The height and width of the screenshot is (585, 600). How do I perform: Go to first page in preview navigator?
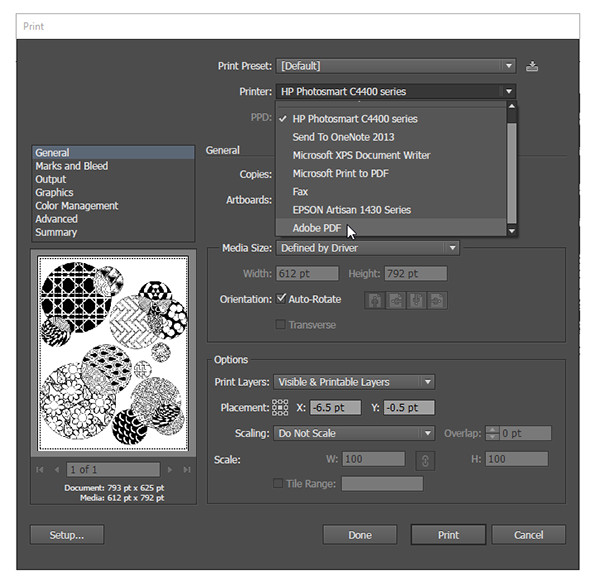coord(39,469)
